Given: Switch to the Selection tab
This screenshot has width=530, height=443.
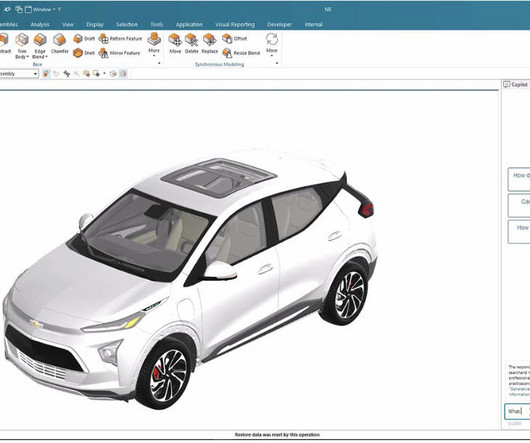Looking at the screenshot, I should click(x=127, y=24).
